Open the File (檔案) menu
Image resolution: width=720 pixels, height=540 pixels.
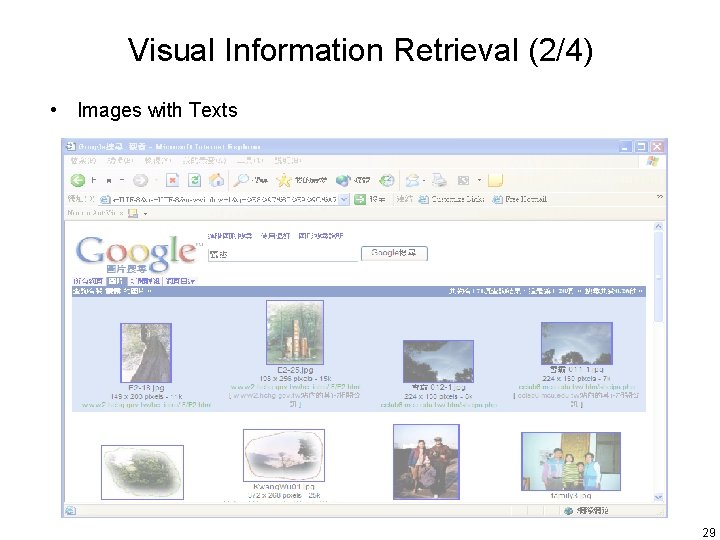coord(83,161)
